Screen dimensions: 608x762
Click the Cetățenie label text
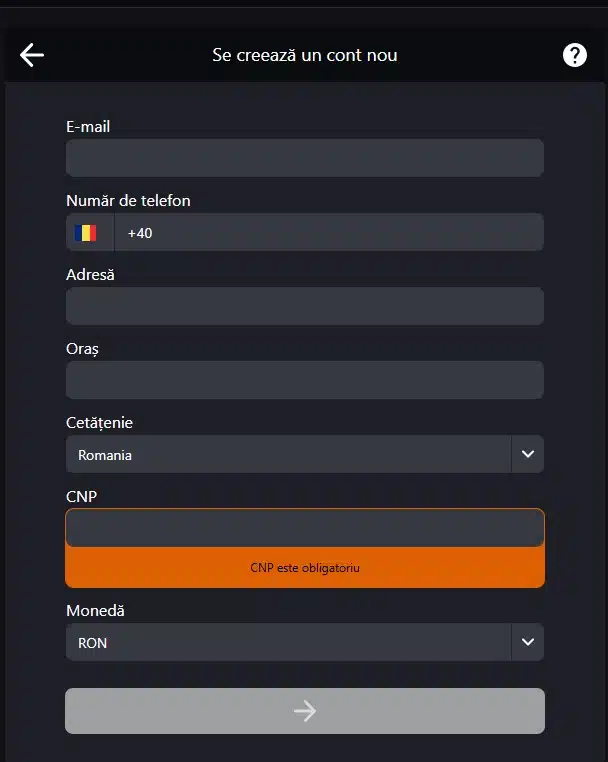point(99,423)
